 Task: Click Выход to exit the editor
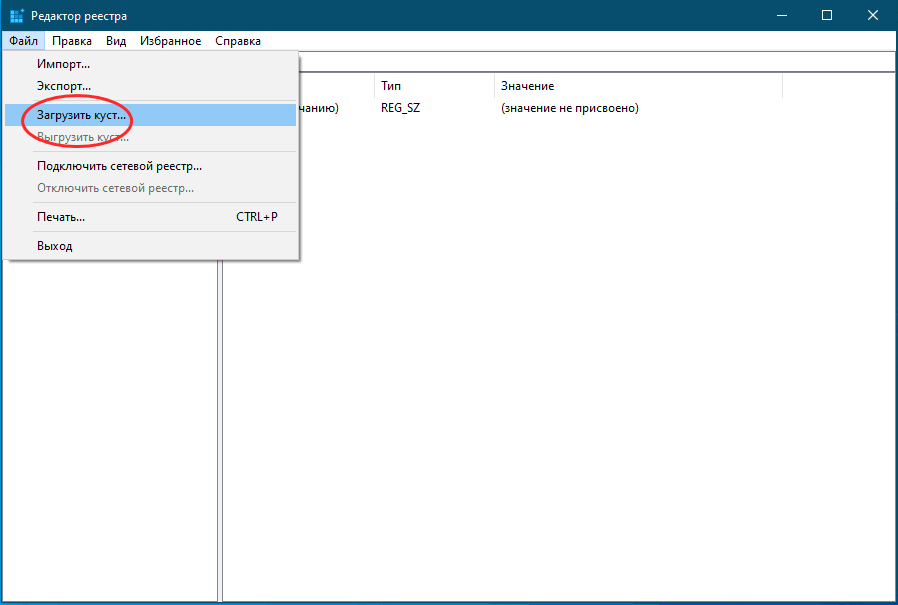pos(55,246)
